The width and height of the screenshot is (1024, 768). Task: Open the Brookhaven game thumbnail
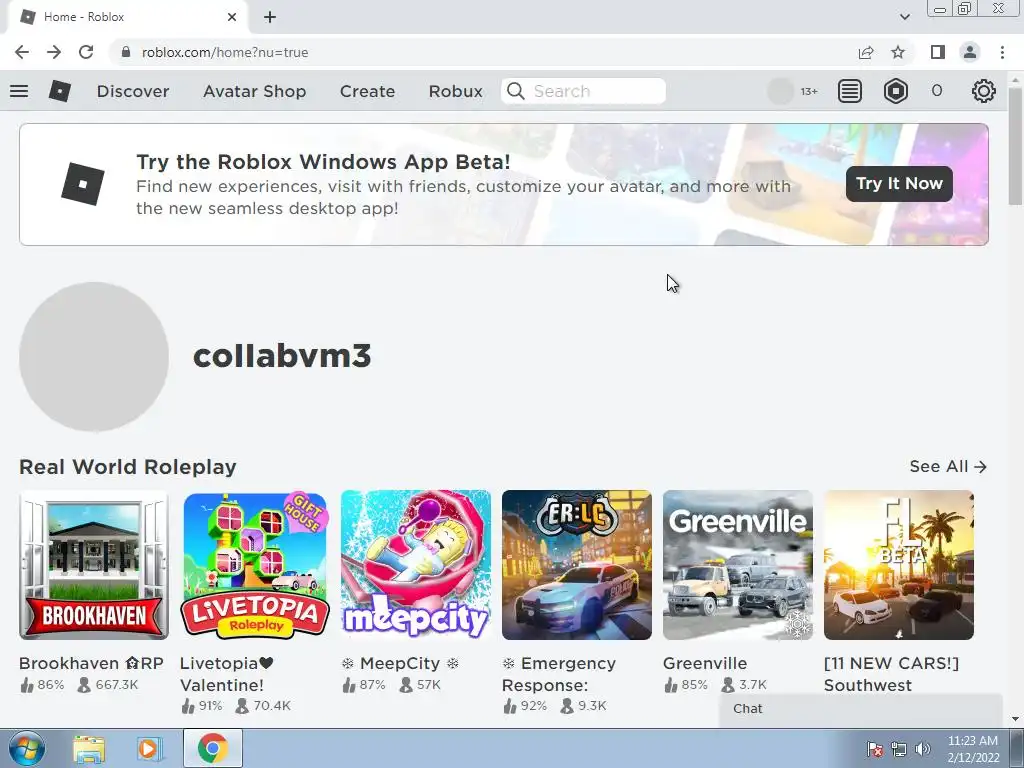94,565
